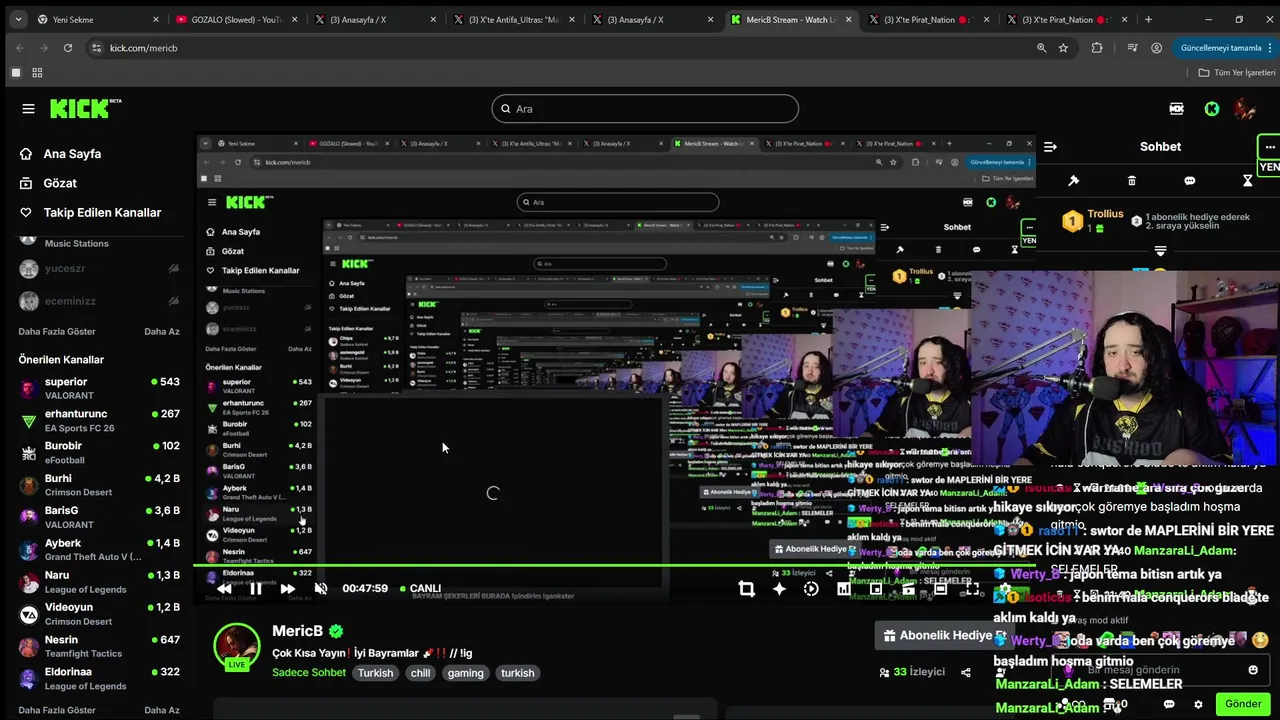The width and height of the screenshot is (1280, 720).
Task: Toggle theater mode in player
Action: (940, 589)
